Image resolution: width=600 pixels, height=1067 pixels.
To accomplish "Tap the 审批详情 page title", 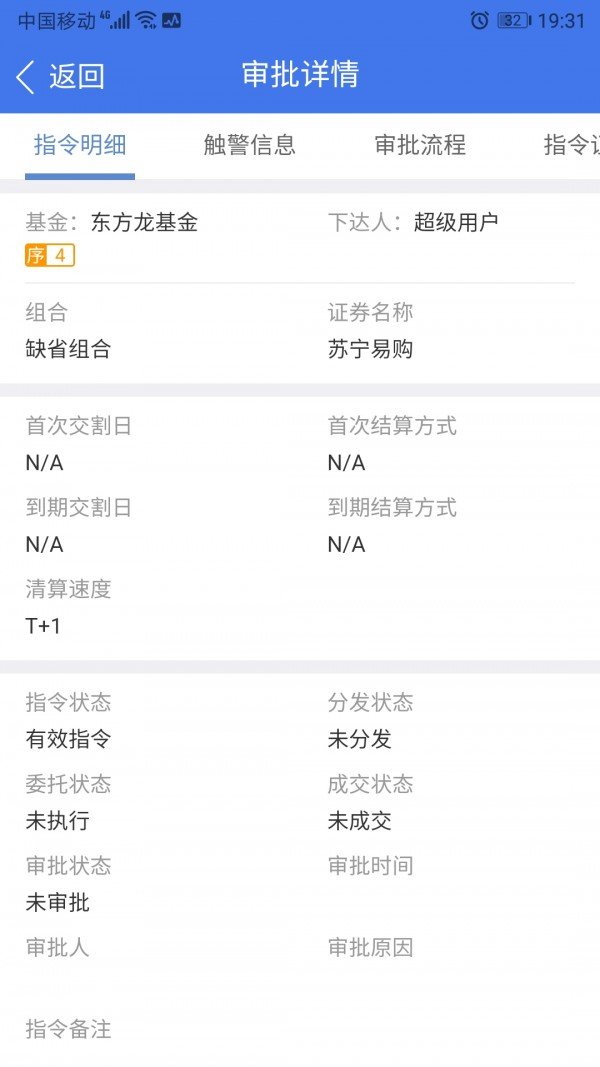I will (x=300, y=75).
